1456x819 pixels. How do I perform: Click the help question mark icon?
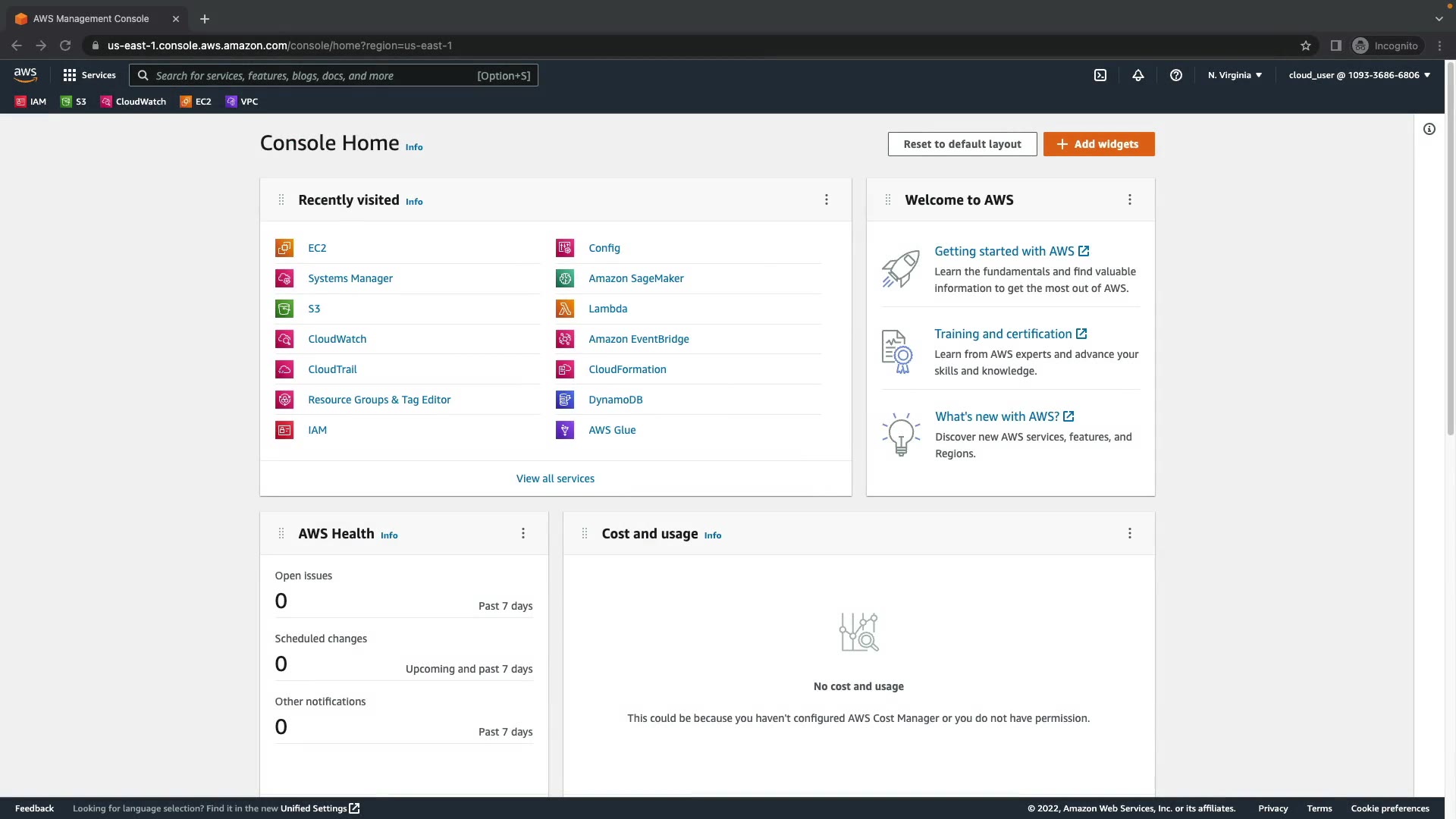[1176, 75]
